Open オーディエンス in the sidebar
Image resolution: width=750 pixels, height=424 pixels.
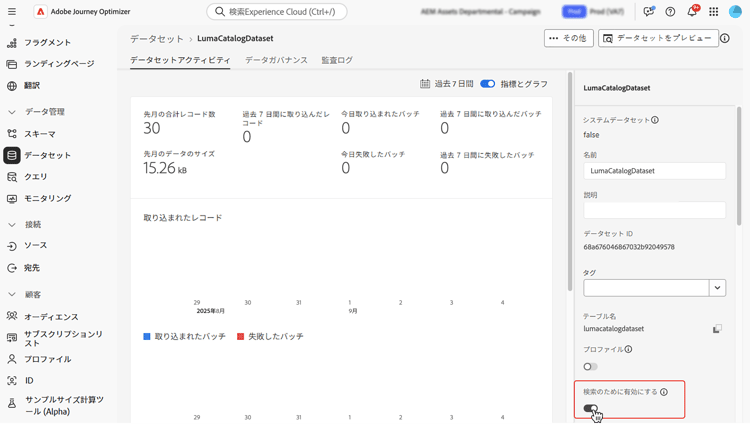(x=51, y=317)
